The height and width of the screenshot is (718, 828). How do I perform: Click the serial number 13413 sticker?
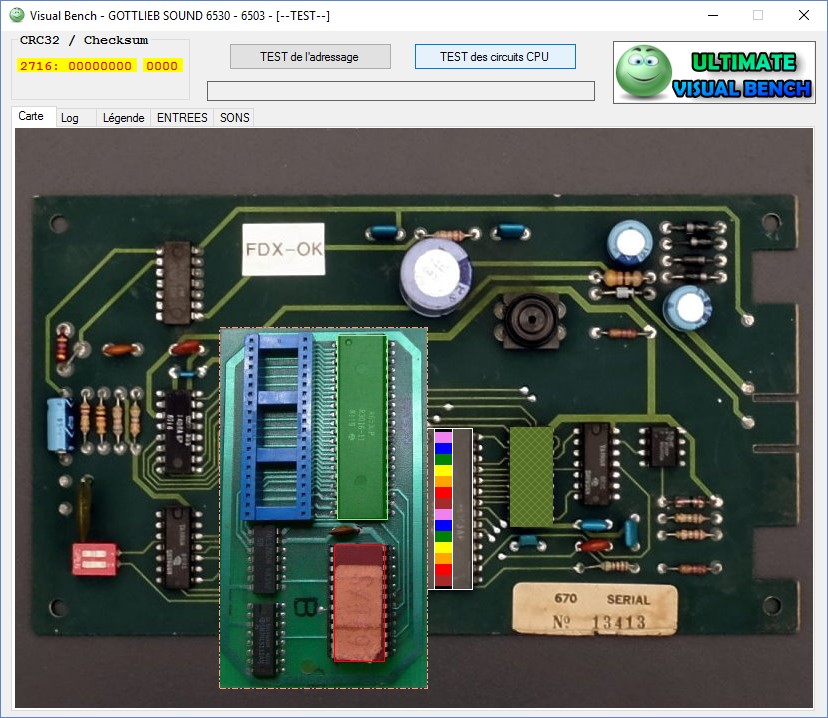coord(595,609)
